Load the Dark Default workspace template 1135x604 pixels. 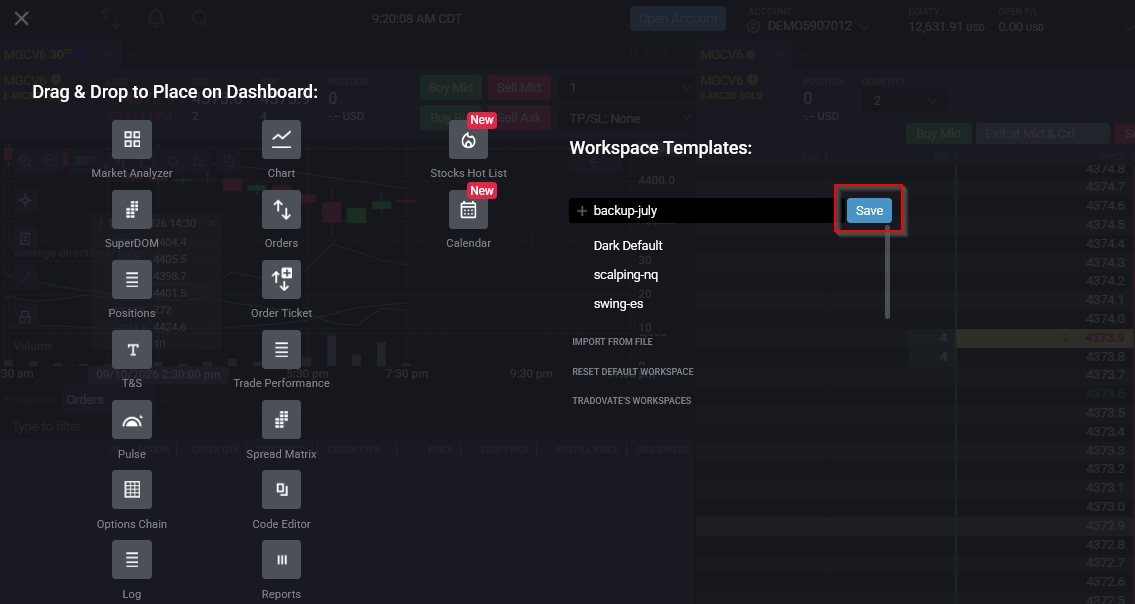click(628, 246)
